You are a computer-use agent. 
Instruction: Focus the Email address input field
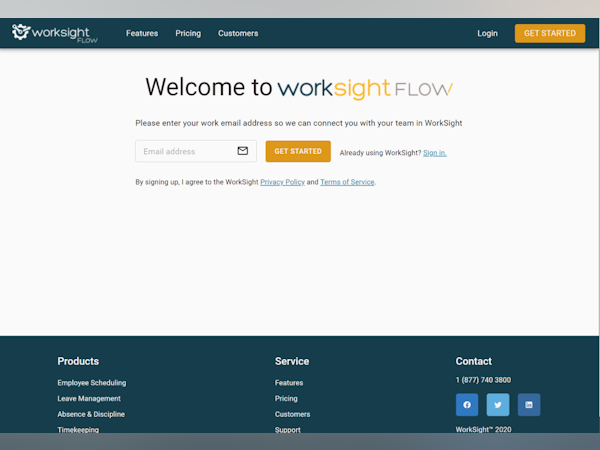coord(196,151)
